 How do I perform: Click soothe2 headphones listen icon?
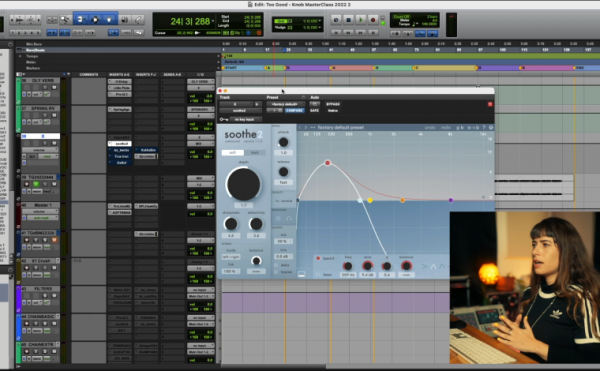(289, 218)
